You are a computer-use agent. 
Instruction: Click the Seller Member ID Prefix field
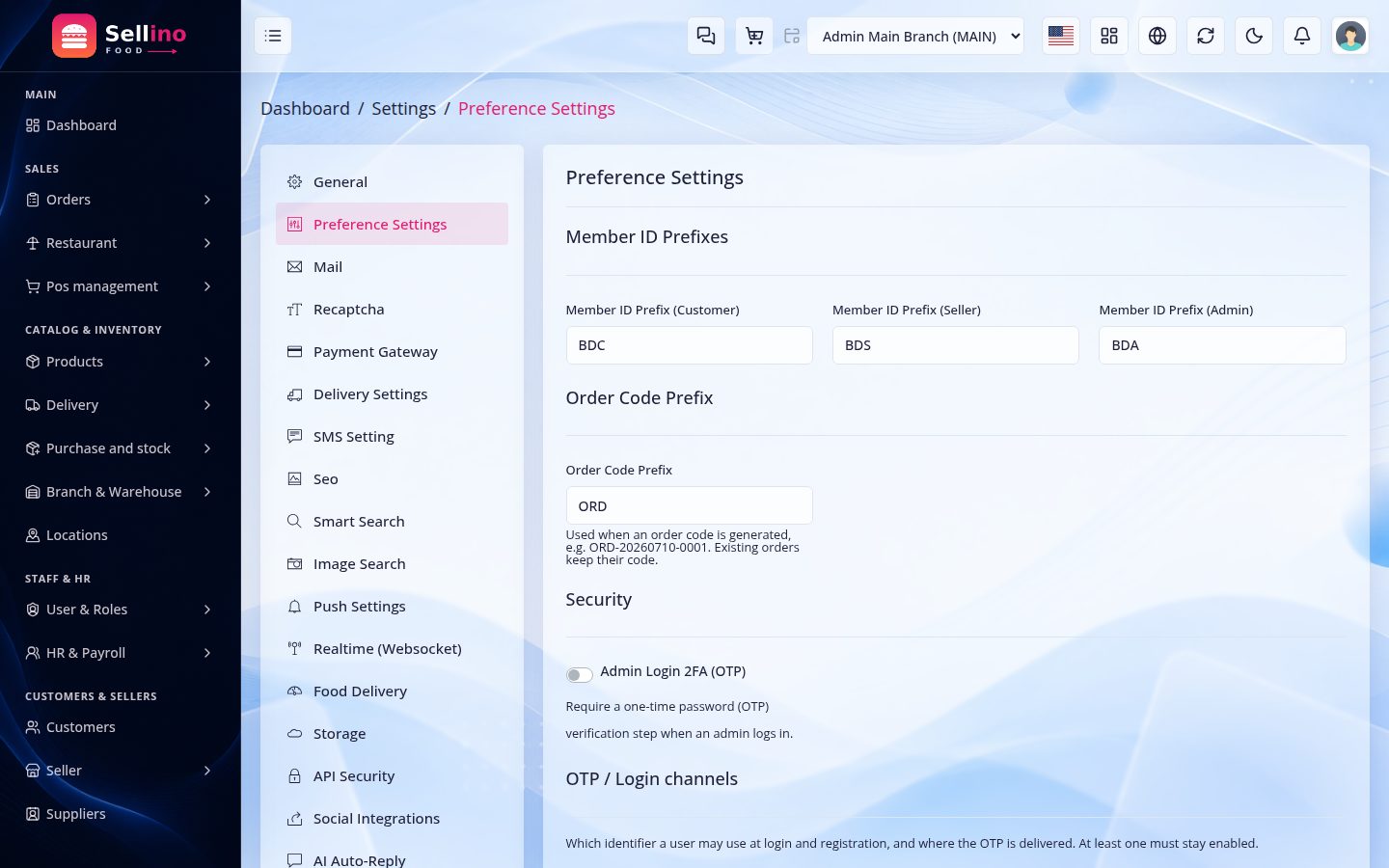(956, 345)
